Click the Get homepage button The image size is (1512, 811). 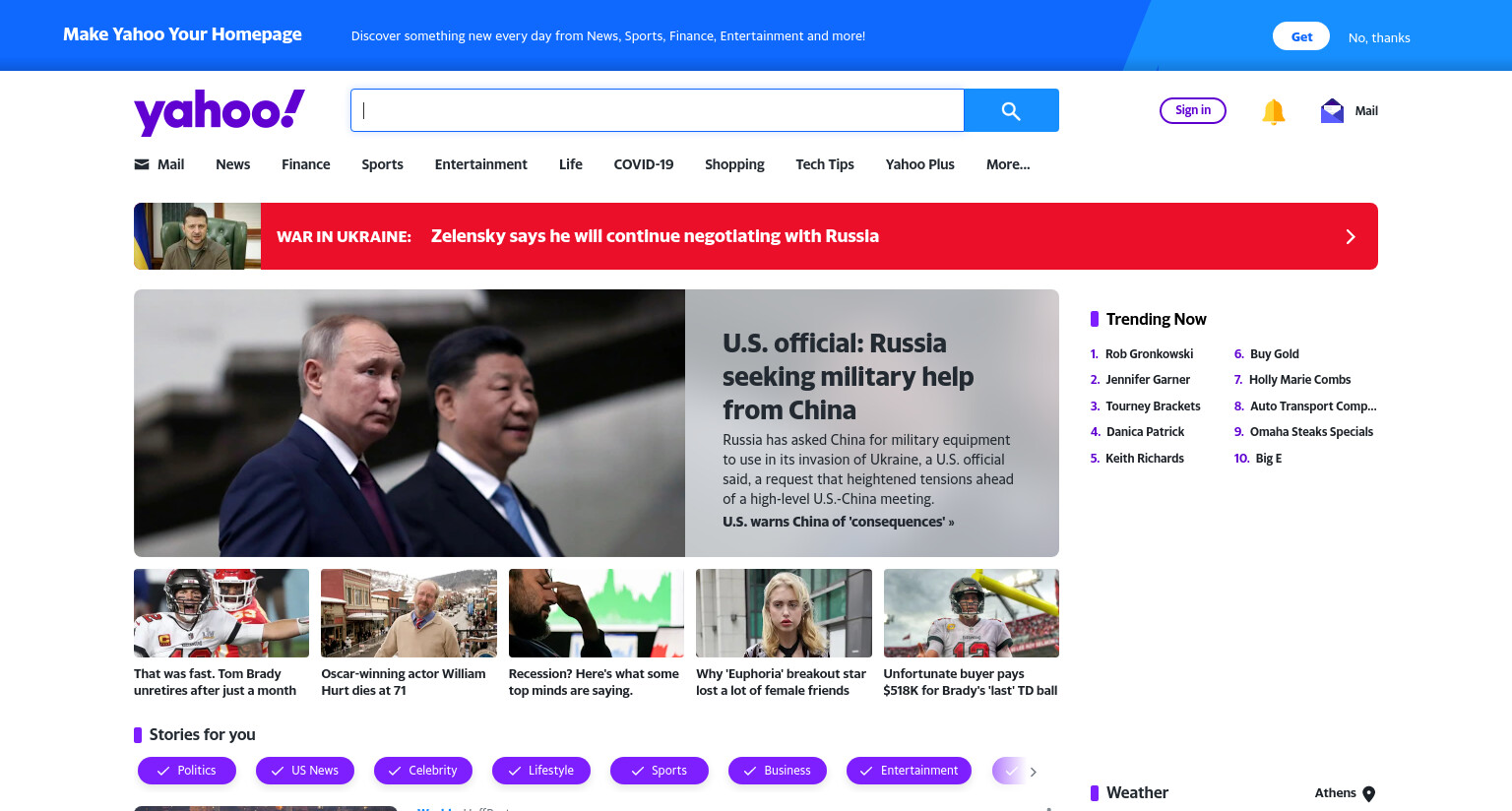pyautogui.click(x=1301, y=36)
